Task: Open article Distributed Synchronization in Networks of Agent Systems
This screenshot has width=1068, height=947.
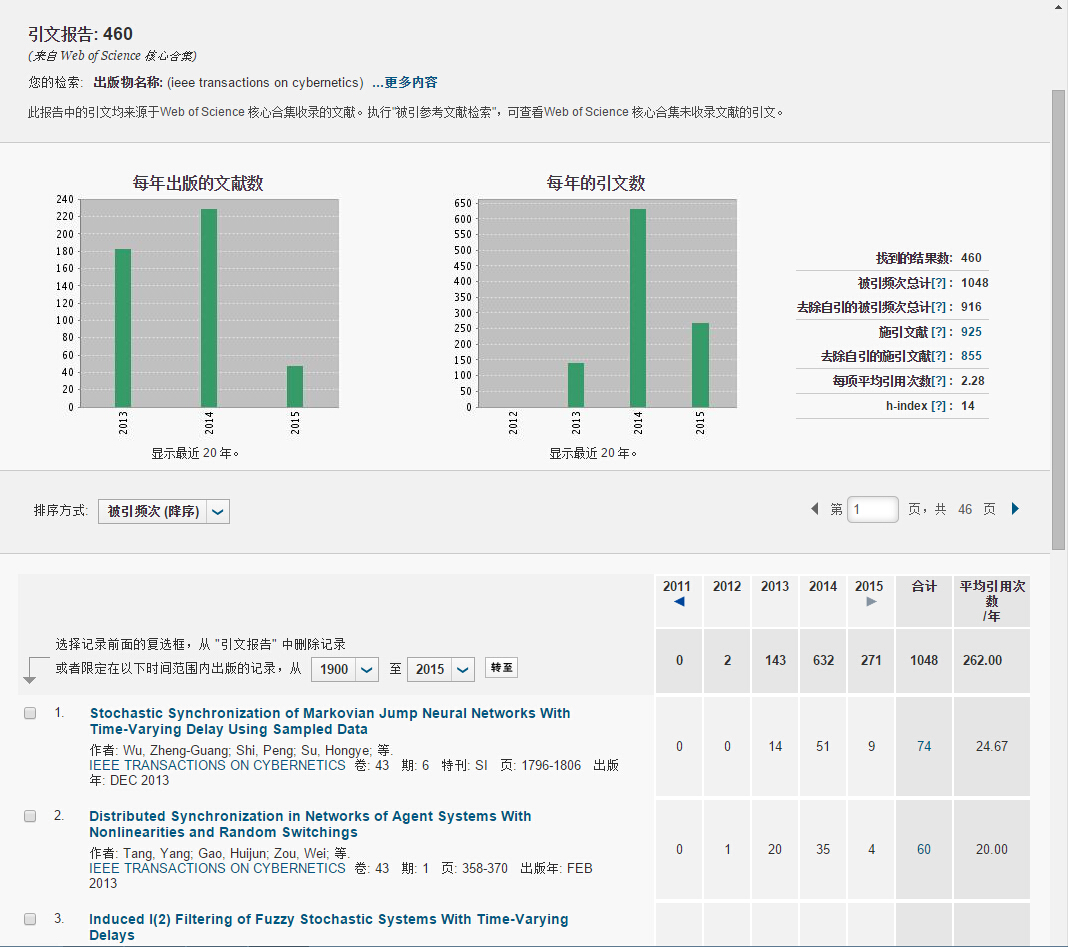Action: point(310,824)
